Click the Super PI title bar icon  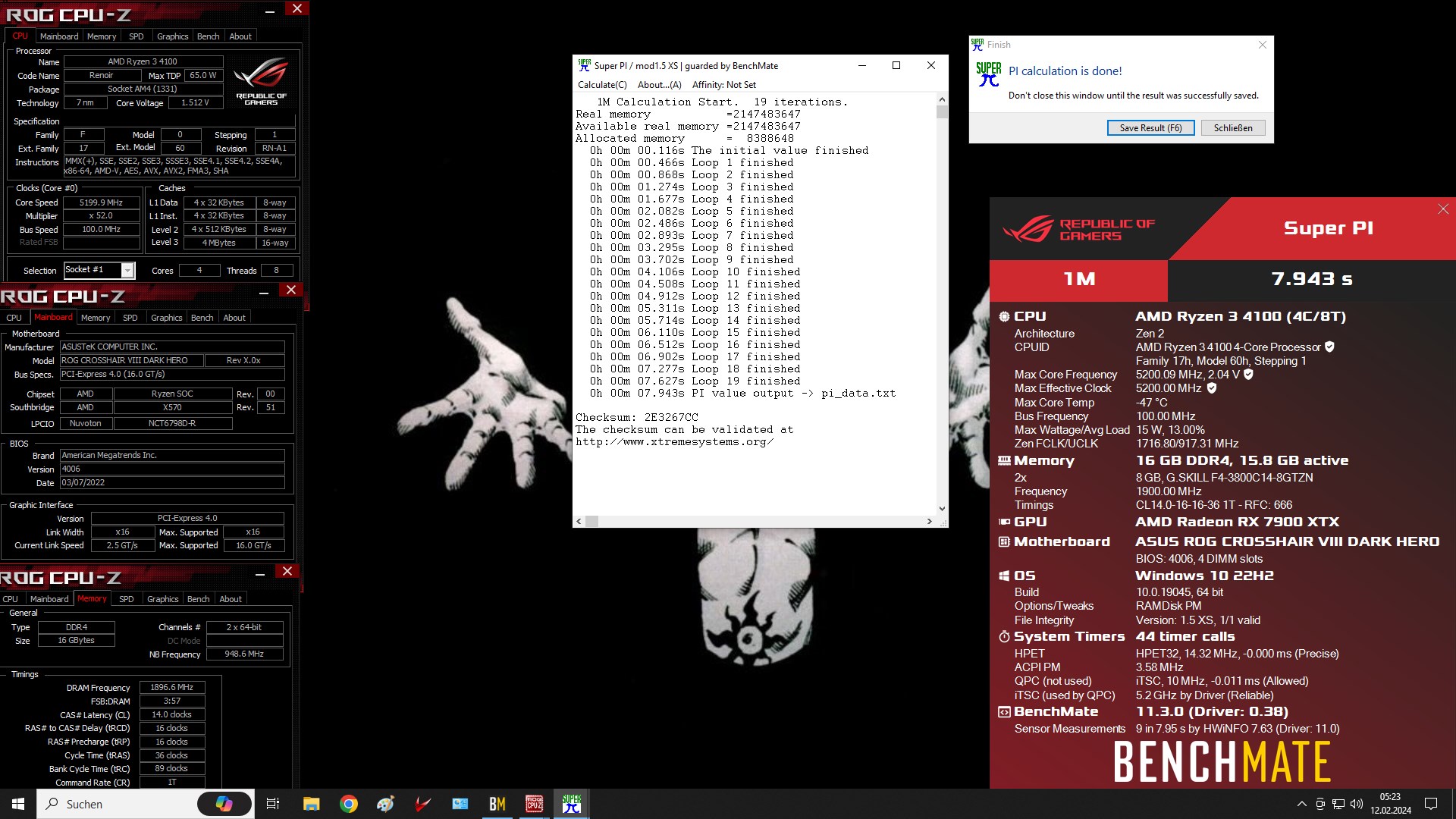584,65
